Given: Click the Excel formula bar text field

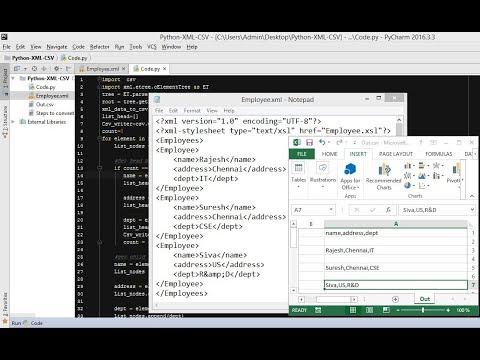Looking at the screenshot, I should pos(434,210).
